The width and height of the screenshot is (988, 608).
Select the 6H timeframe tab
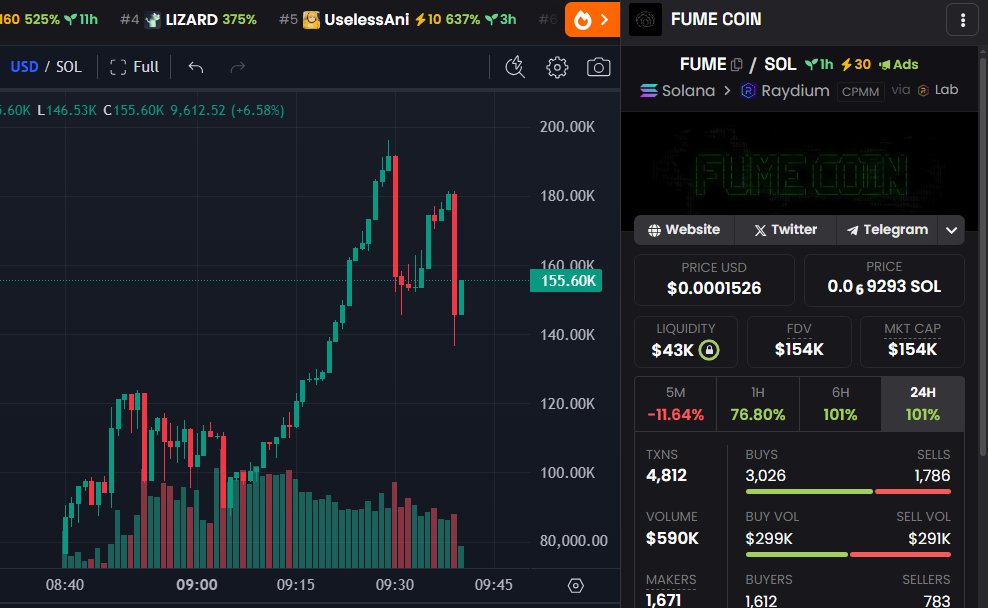click(841, 404)
